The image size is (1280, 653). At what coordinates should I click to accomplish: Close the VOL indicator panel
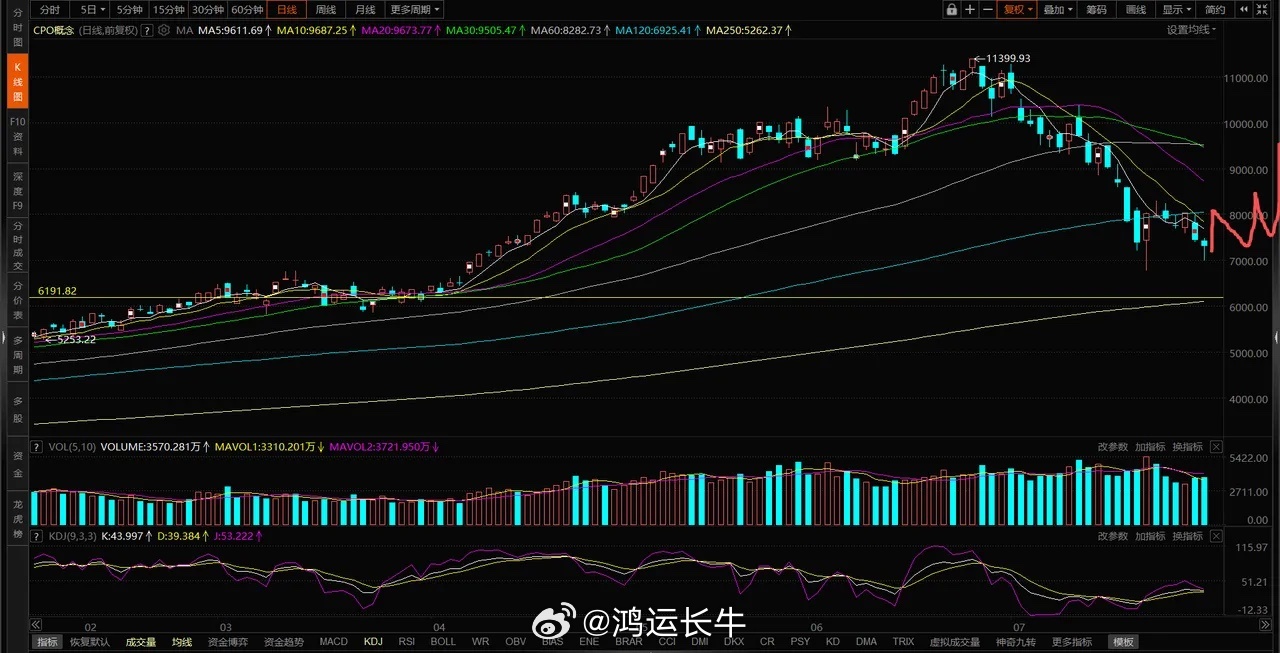[1216, 447]
